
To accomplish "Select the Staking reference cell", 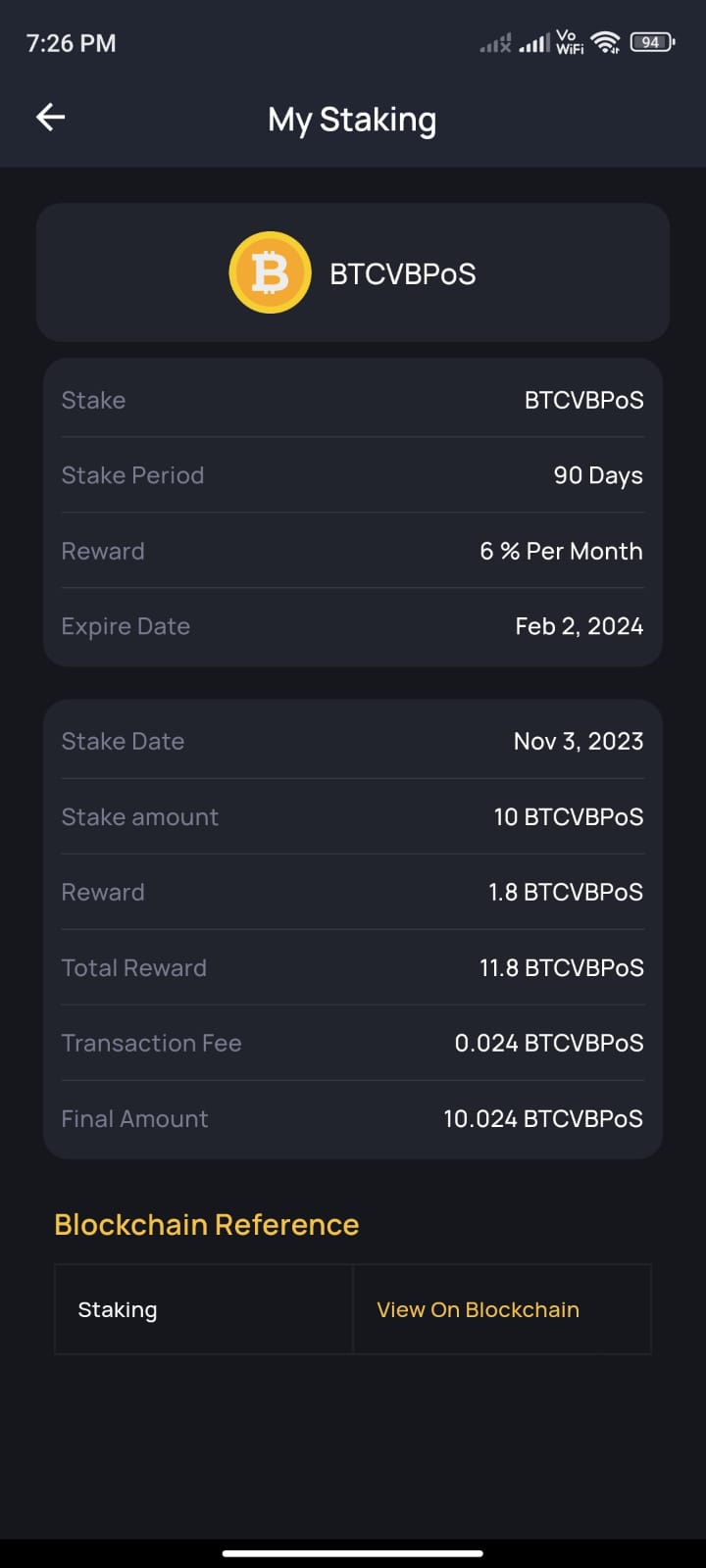I will tap(203, 1309).
